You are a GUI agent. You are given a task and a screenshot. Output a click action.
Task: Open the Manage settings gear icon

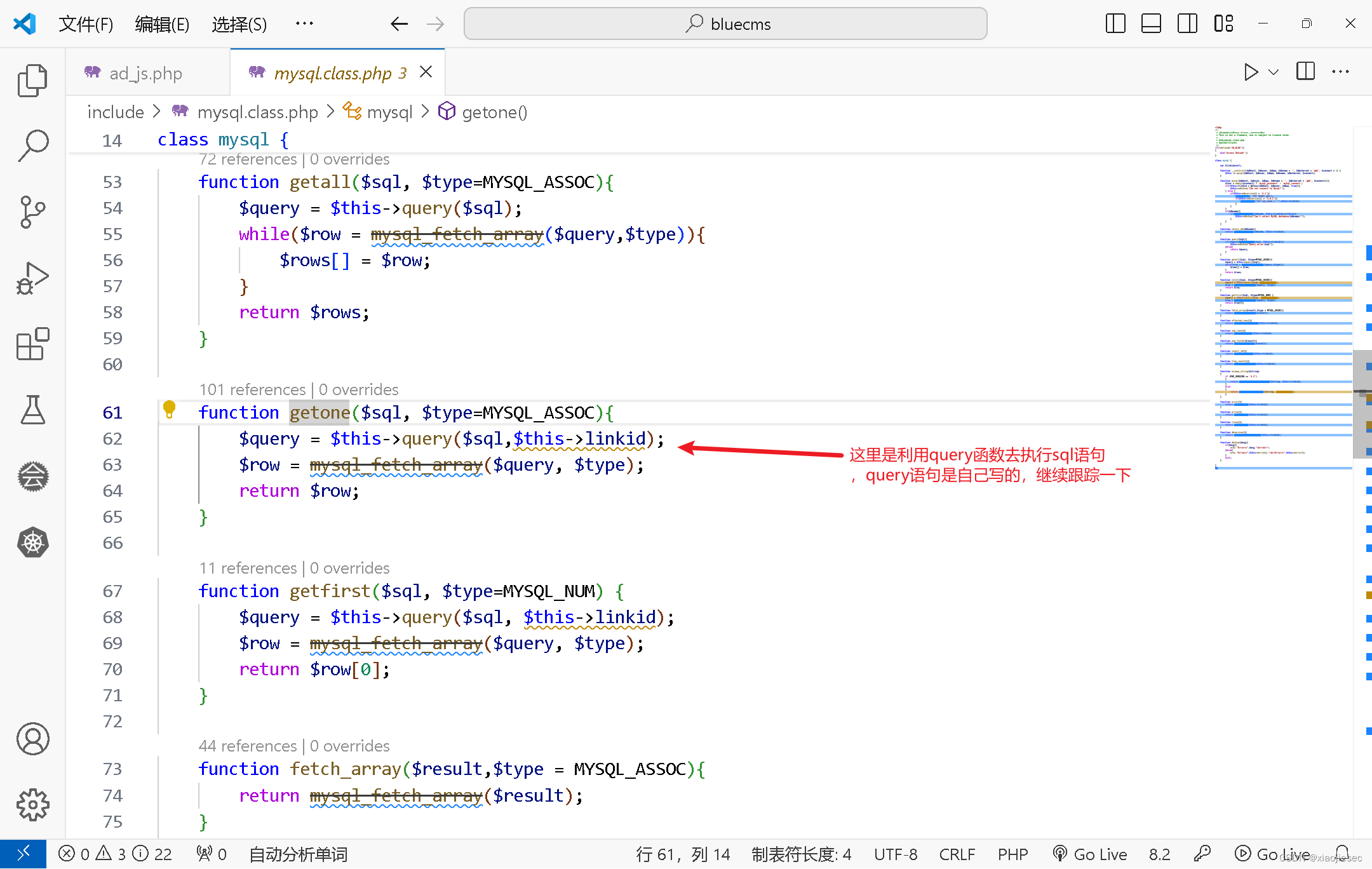pyautogui.click(x=32, y=804)
